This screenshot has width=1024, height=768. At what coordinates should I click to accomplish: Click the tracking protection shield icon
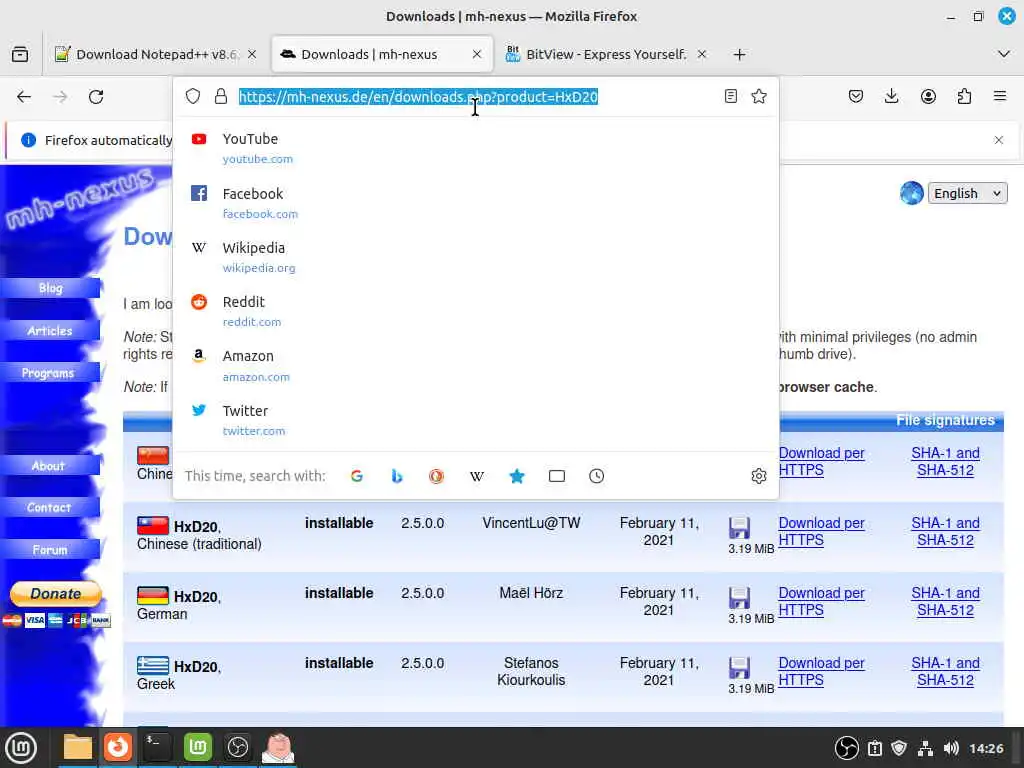[x=193, y=97]
